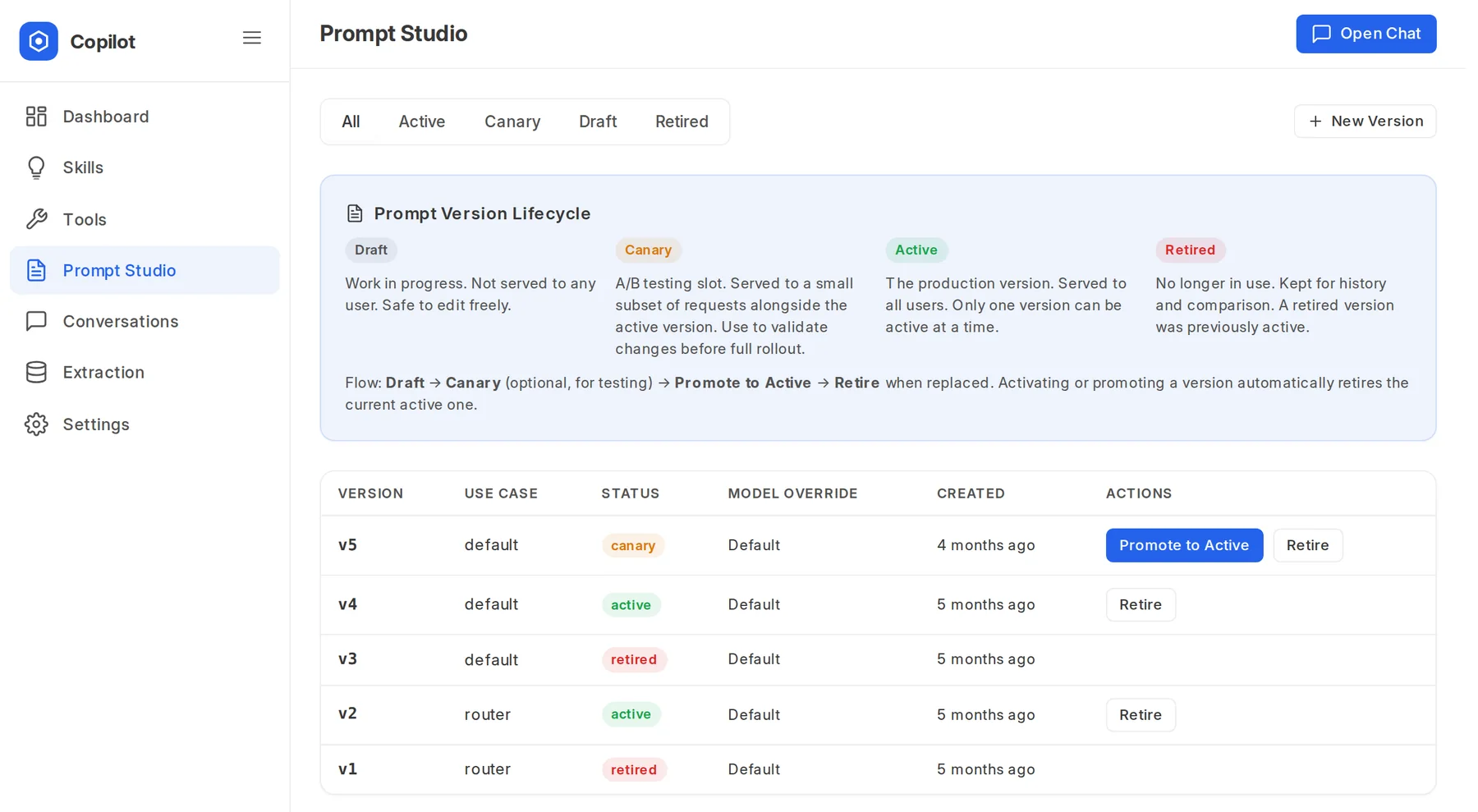Retire the v4 default version
This screenshot has height=812, width=1478.
(x=1141, y=604)
